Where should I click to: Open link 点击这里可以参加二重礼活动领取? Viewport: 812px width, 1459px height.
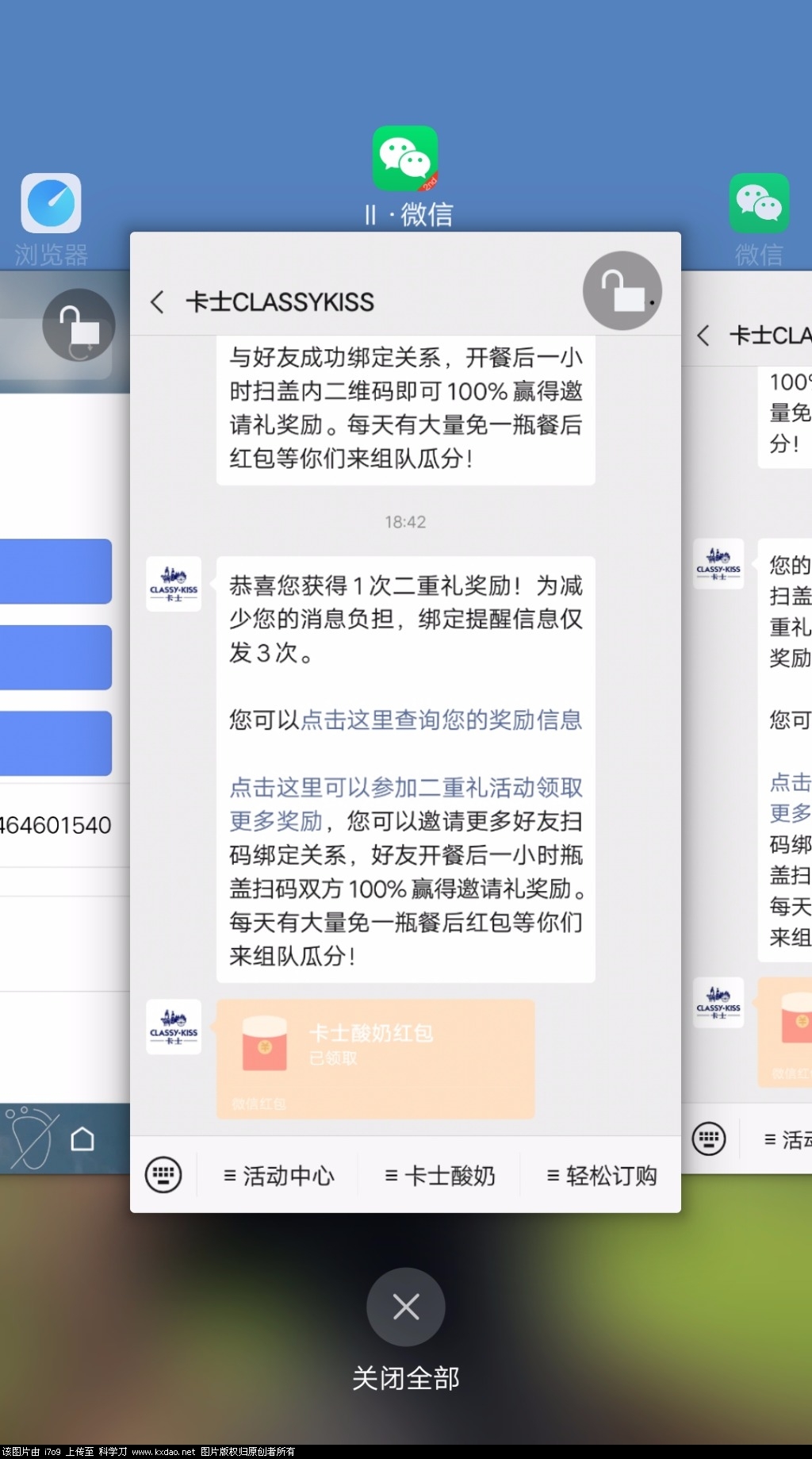(406, 787)
